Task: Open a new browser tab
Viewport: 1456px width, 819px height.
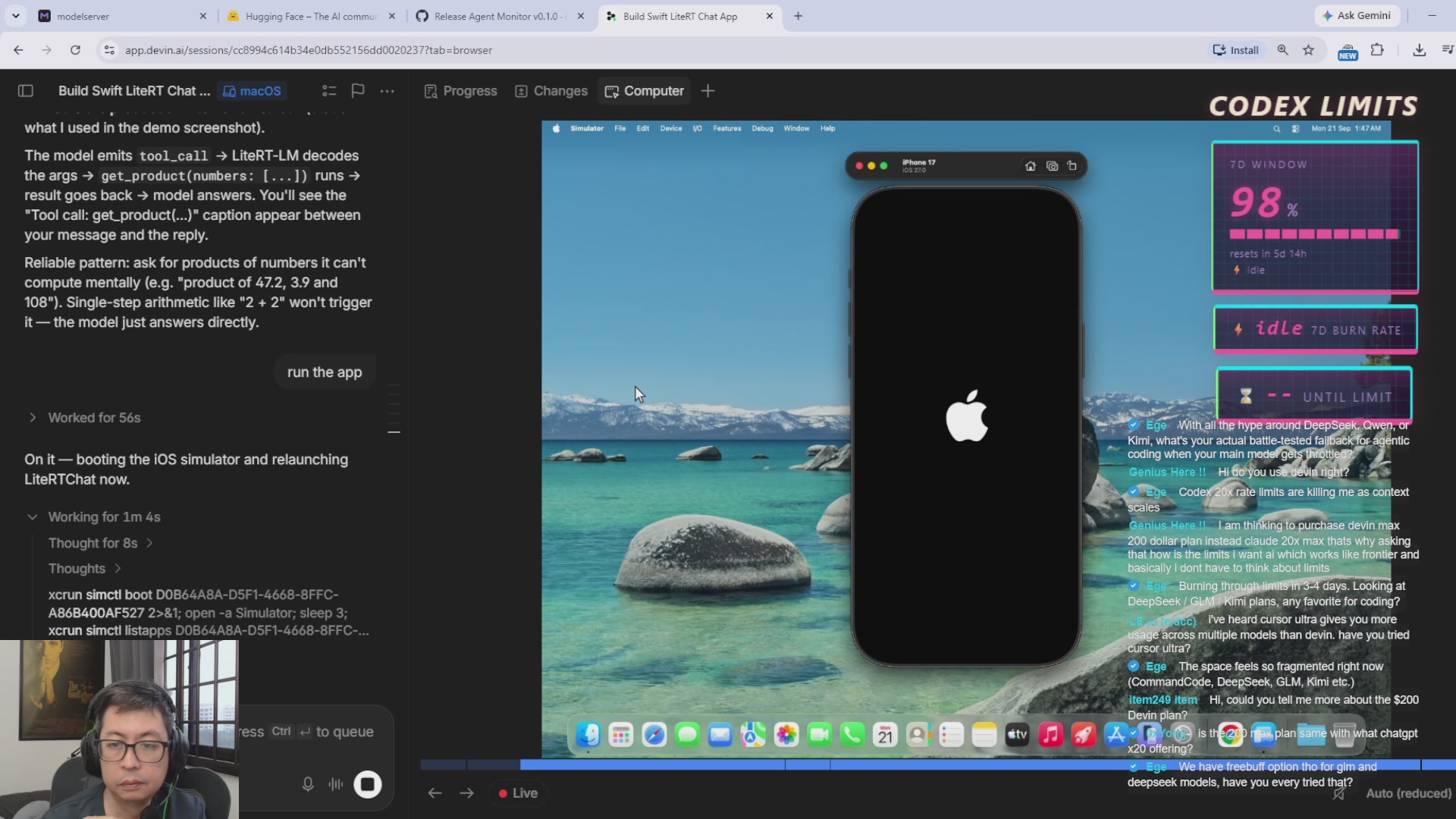Action: point(798,16)
